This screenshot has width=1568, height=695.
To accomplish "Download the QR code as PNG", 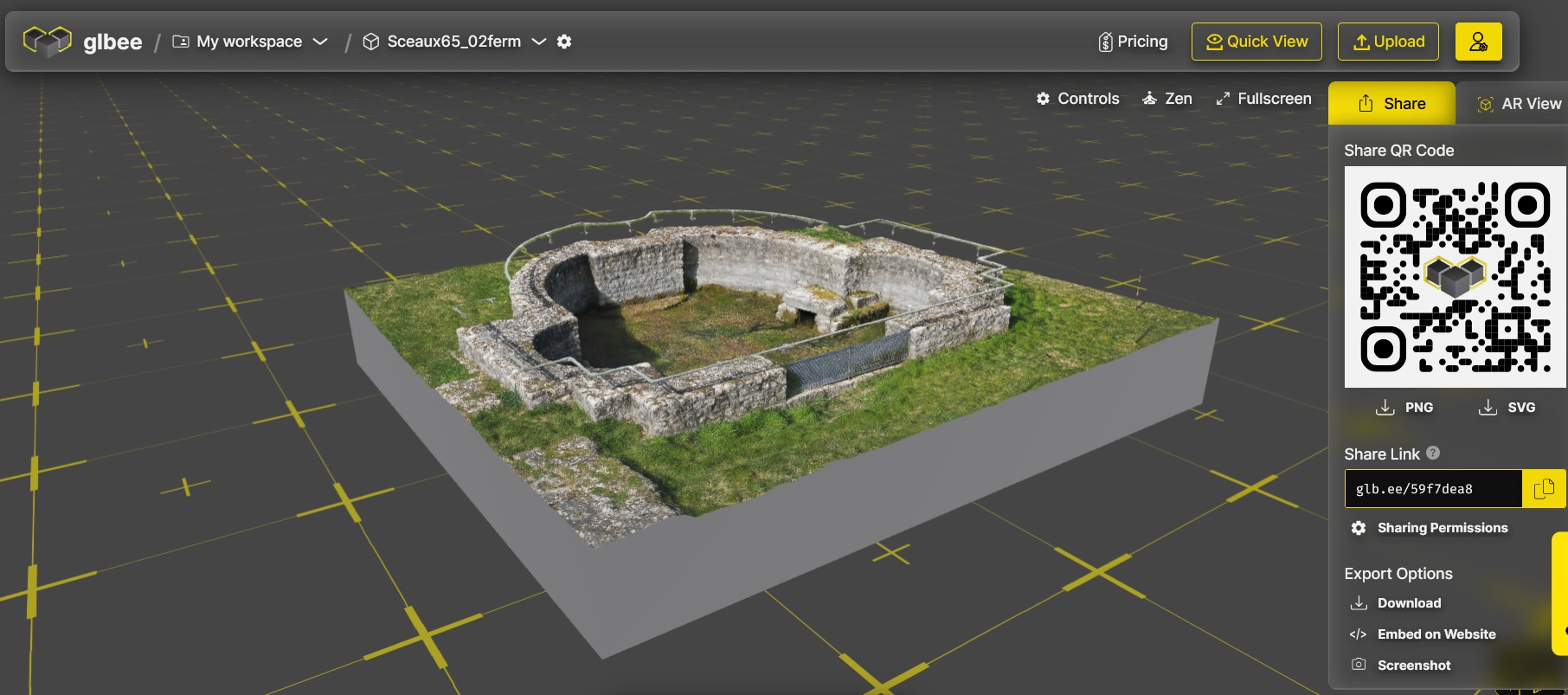I will coord(1404,407).
